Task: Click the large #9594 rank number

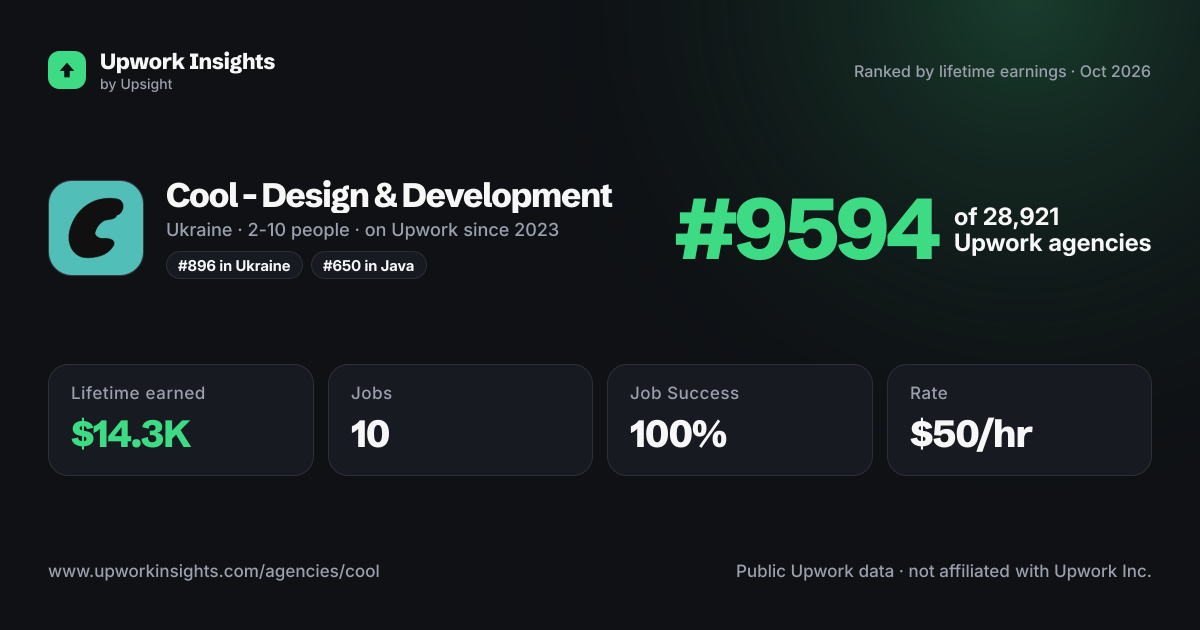Action: click(807, 230)
